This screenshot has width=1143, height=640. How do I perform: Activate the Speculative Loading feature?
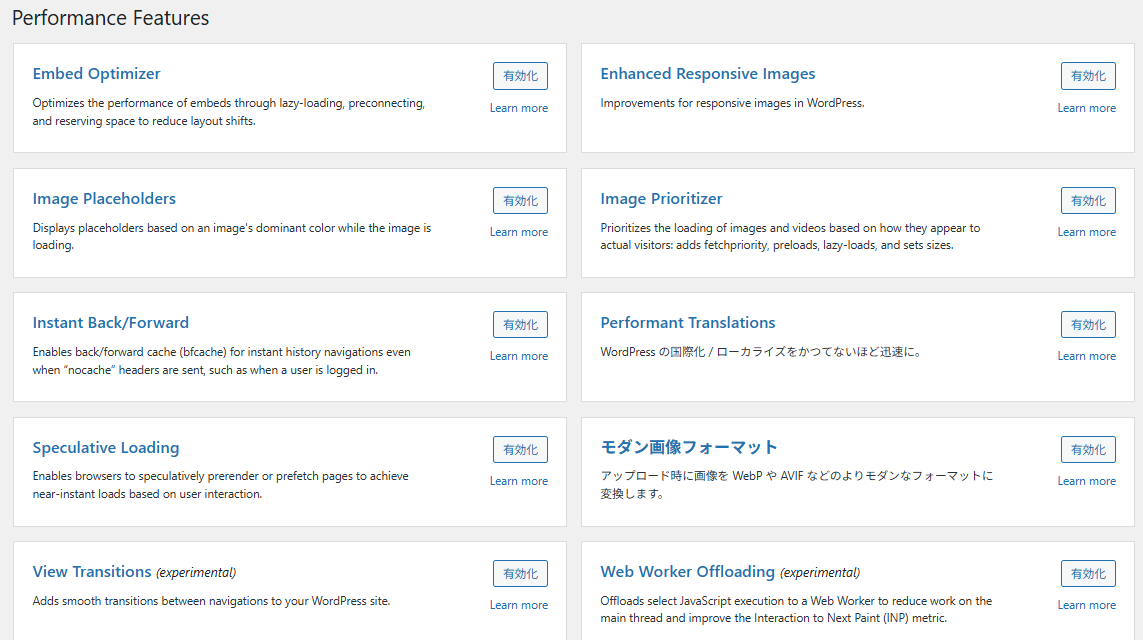point(520,450)
